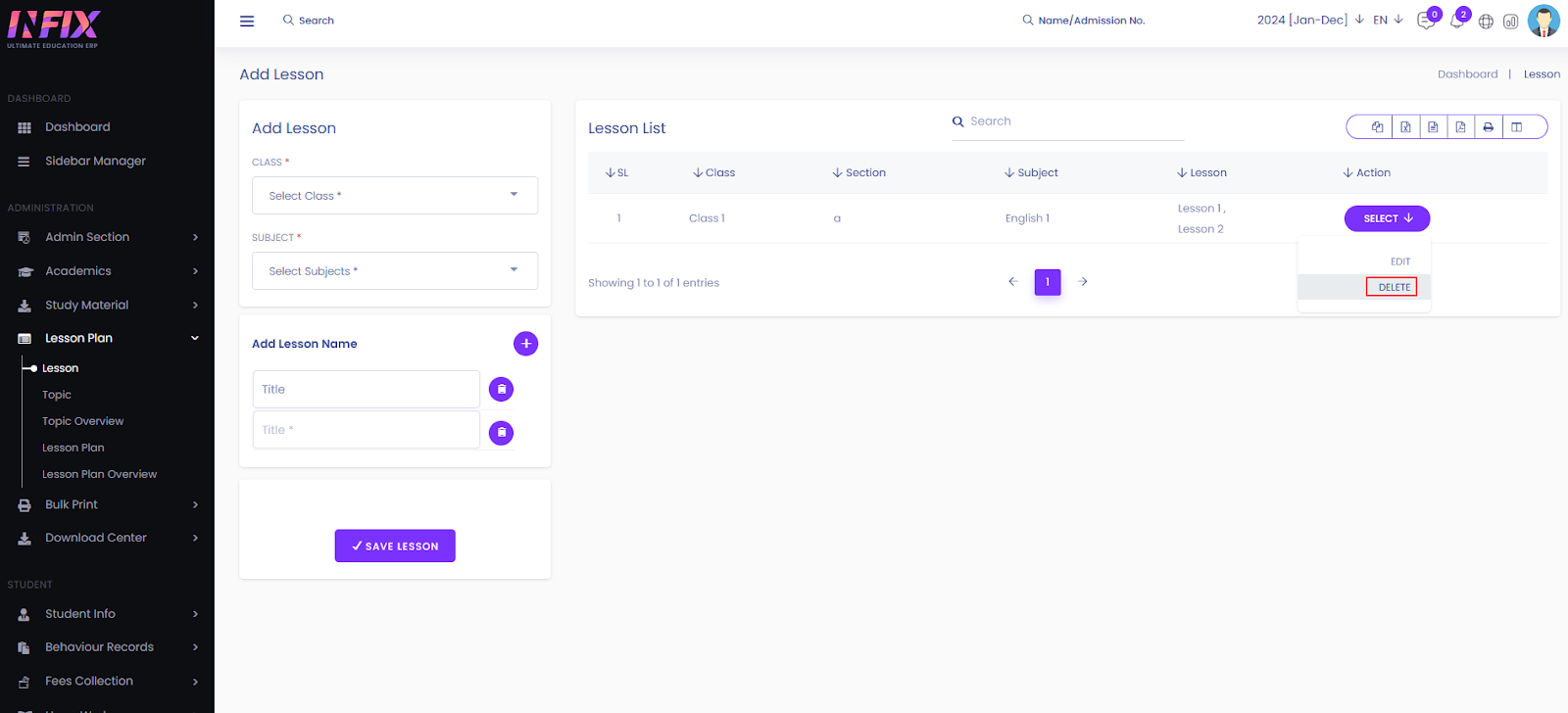This screenshot has width=1568, height=713.
Task: Open the Lesson Plan Overview item
Action: pyautogui.click(x=99, y=474)
